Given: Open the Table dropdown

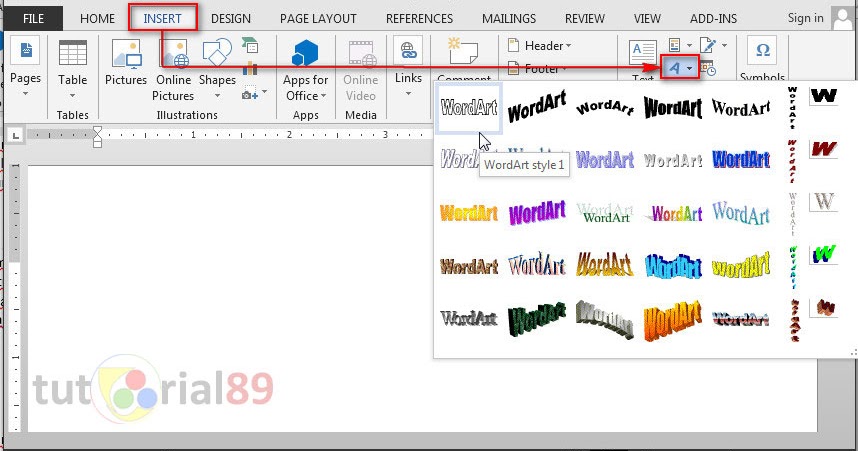Looking at the screenshot, I should [x=73, y=95].
